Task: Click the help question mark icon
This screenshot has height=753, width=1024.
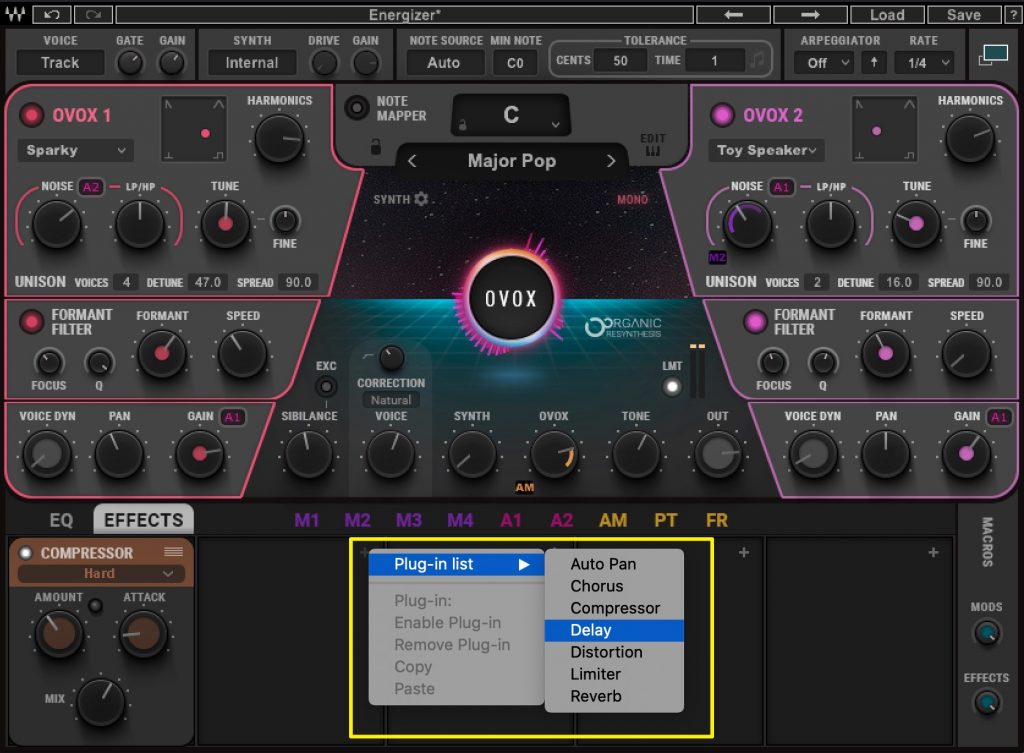Action: [x=1013, y=14]
